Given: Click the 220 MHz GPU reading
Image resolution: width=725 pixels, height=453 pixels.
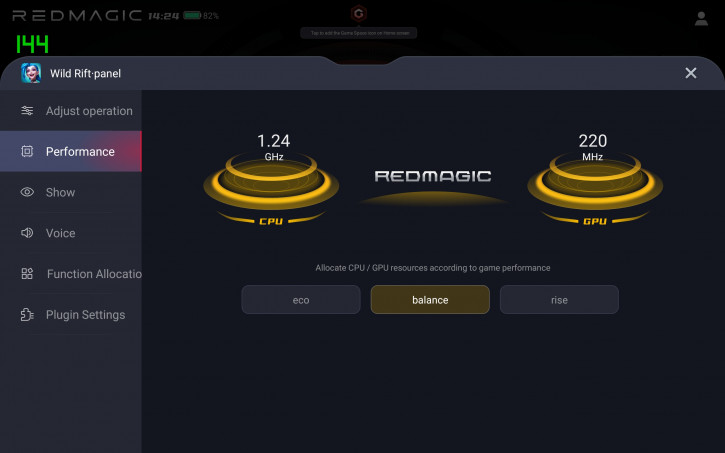Looking at the screenshot, I should pyautogui.click(x=593, y=147).
